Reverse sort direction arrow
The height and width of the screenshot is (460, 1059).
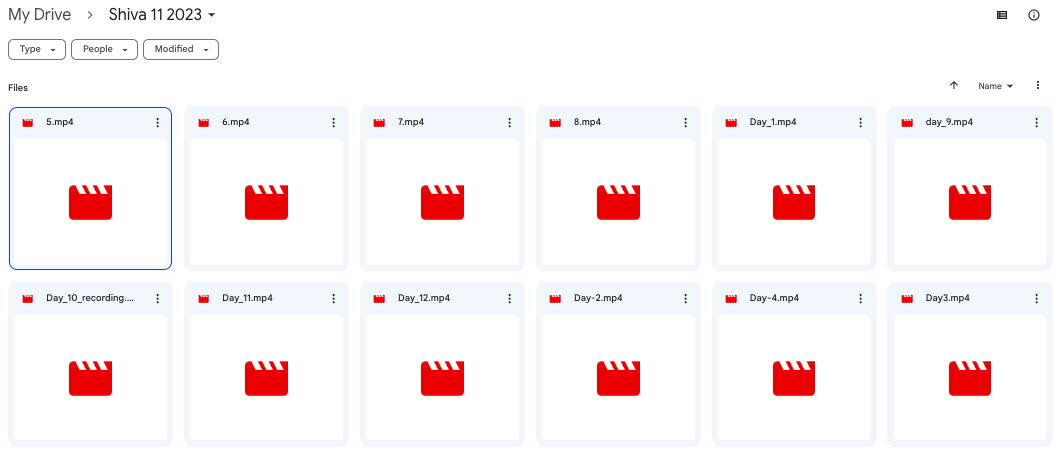coord(954,86)
